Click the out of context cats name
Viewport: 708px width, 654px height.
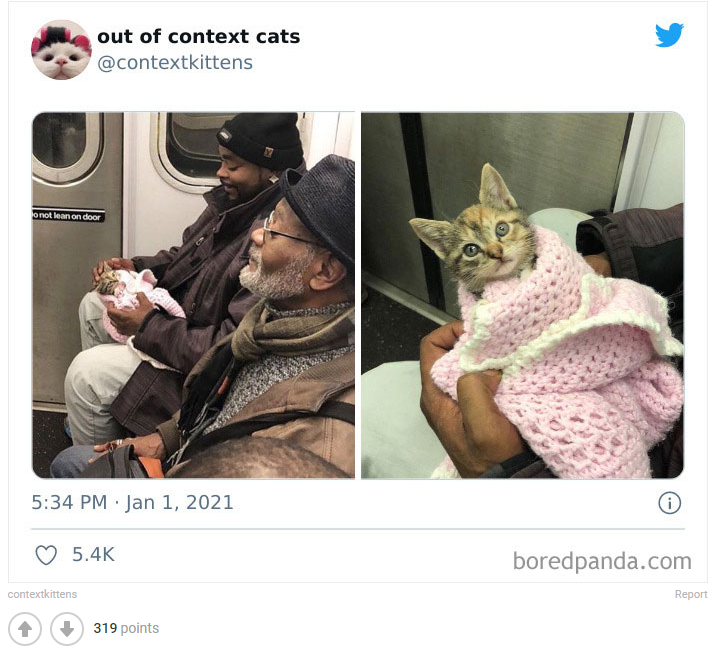[199, 36]
